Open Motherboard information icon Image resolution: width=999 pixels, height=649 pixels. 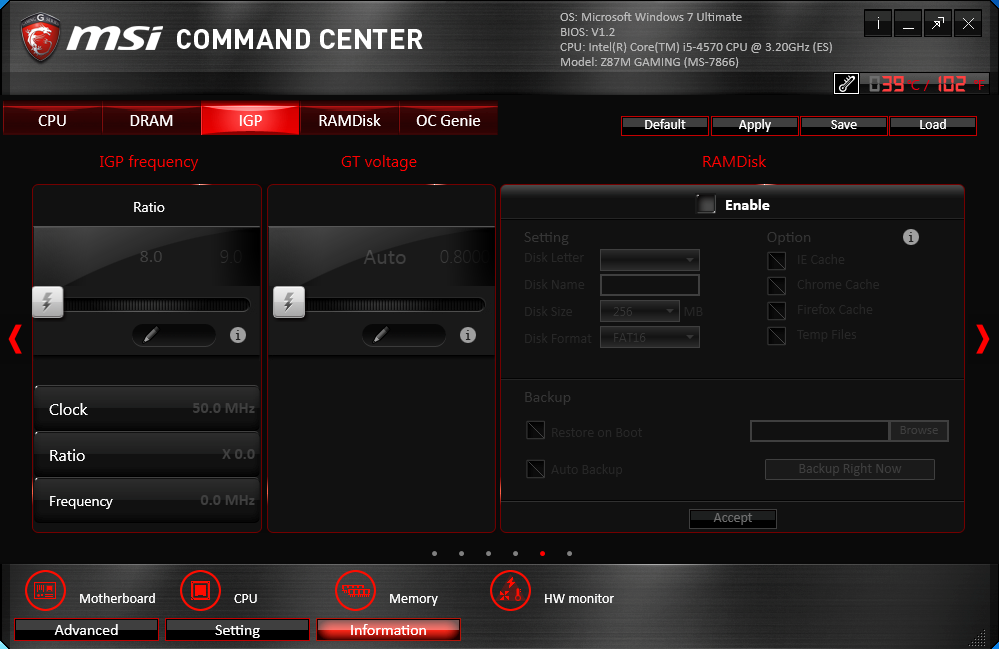click(45, 590)
